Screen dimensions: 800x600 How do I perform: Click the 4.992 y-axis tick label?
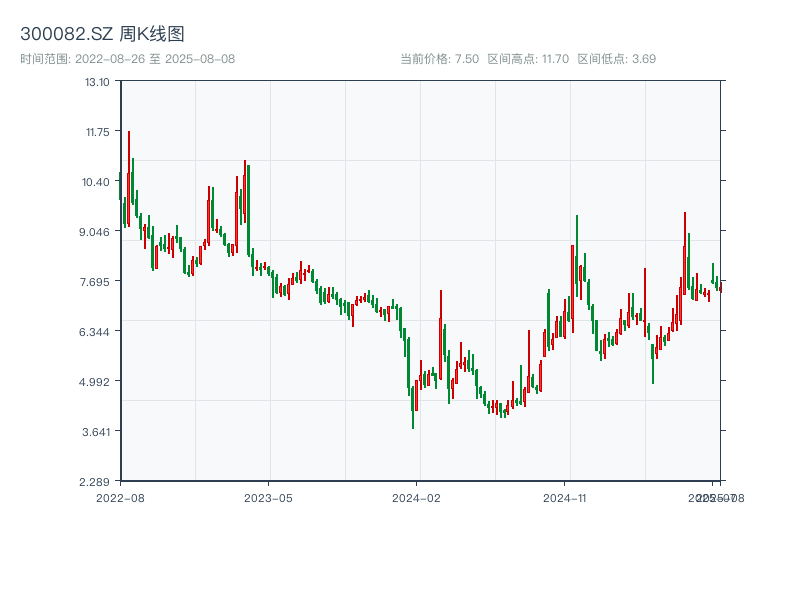pos(96,382)
